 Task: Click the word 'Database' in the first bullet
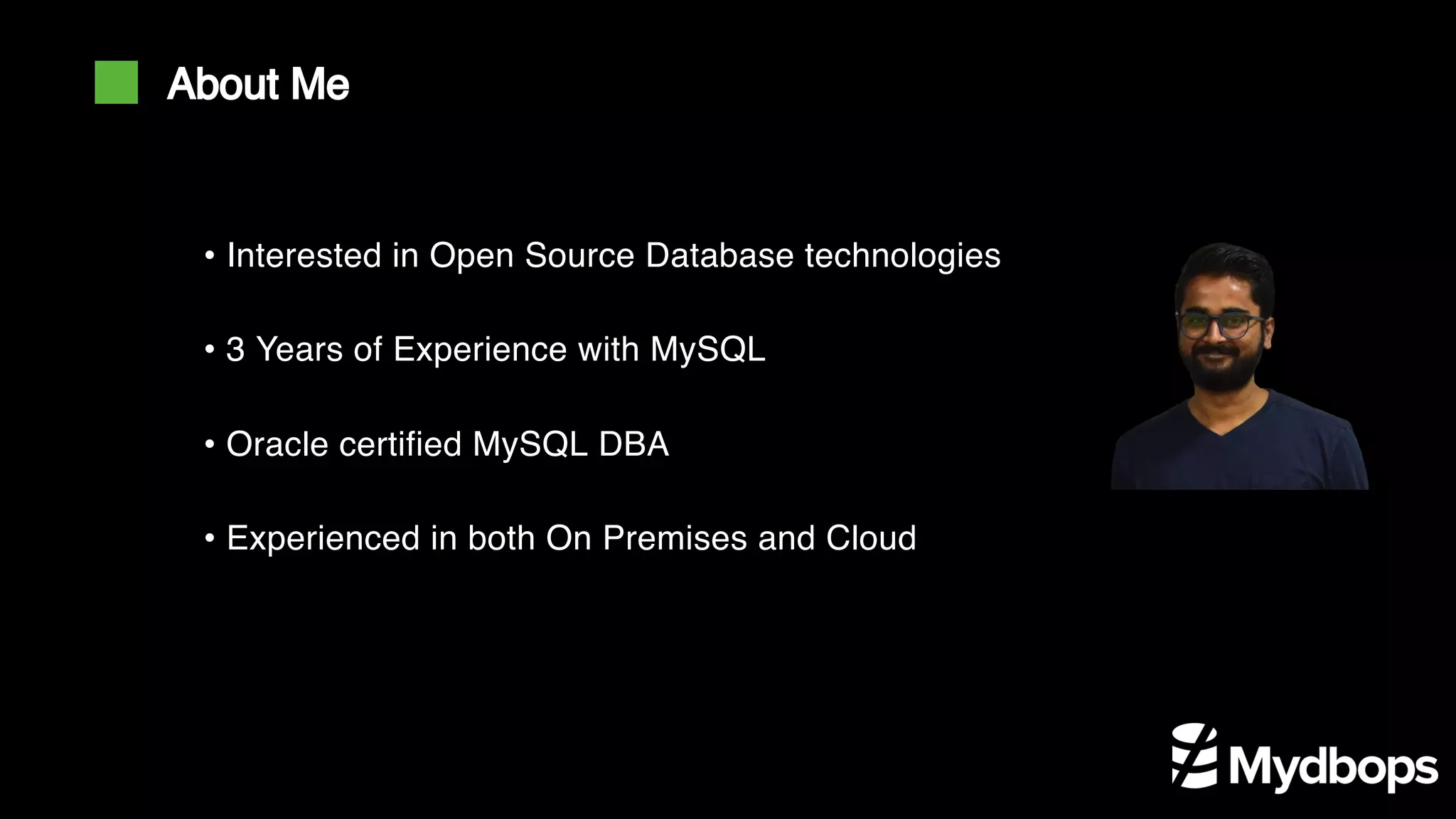pos(719,256)
